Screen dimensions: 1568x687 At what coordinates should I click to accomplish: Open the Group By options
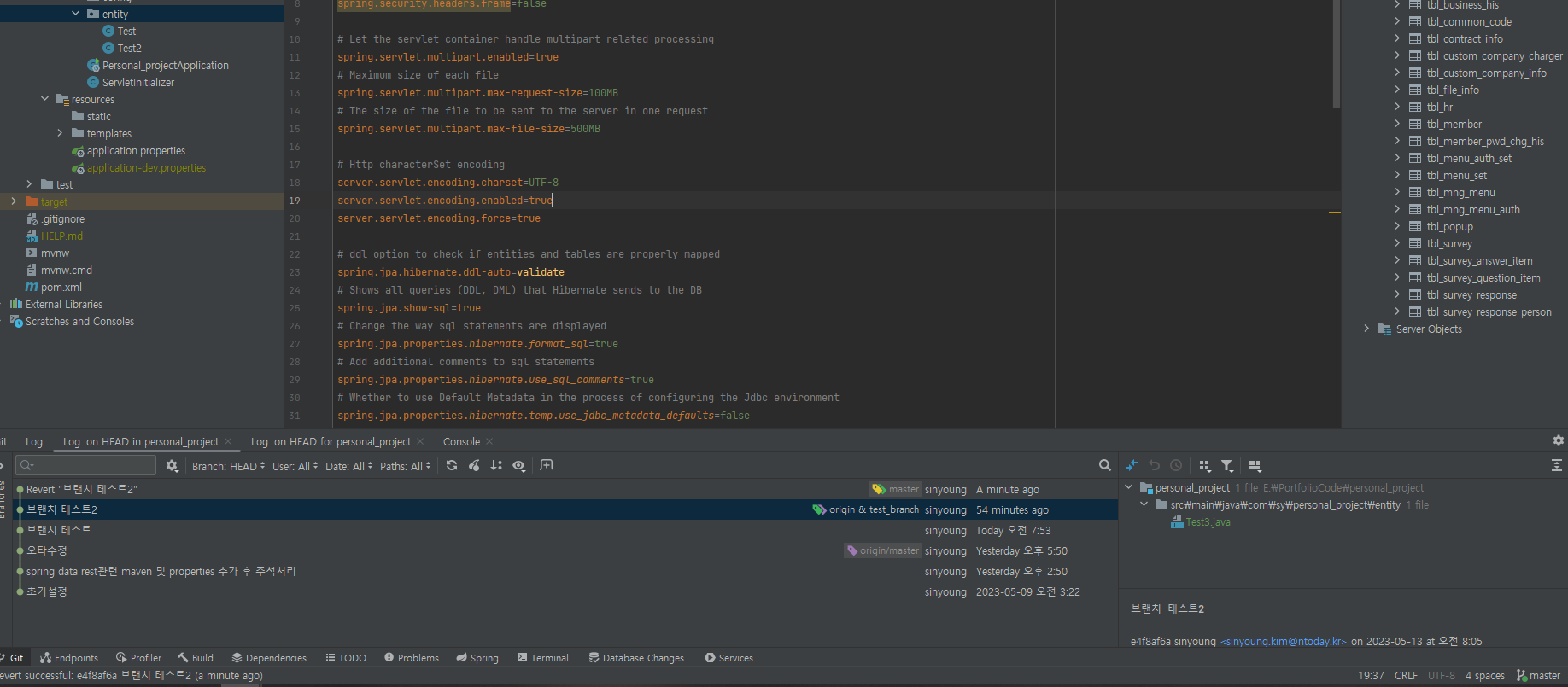click(1204, 465)
